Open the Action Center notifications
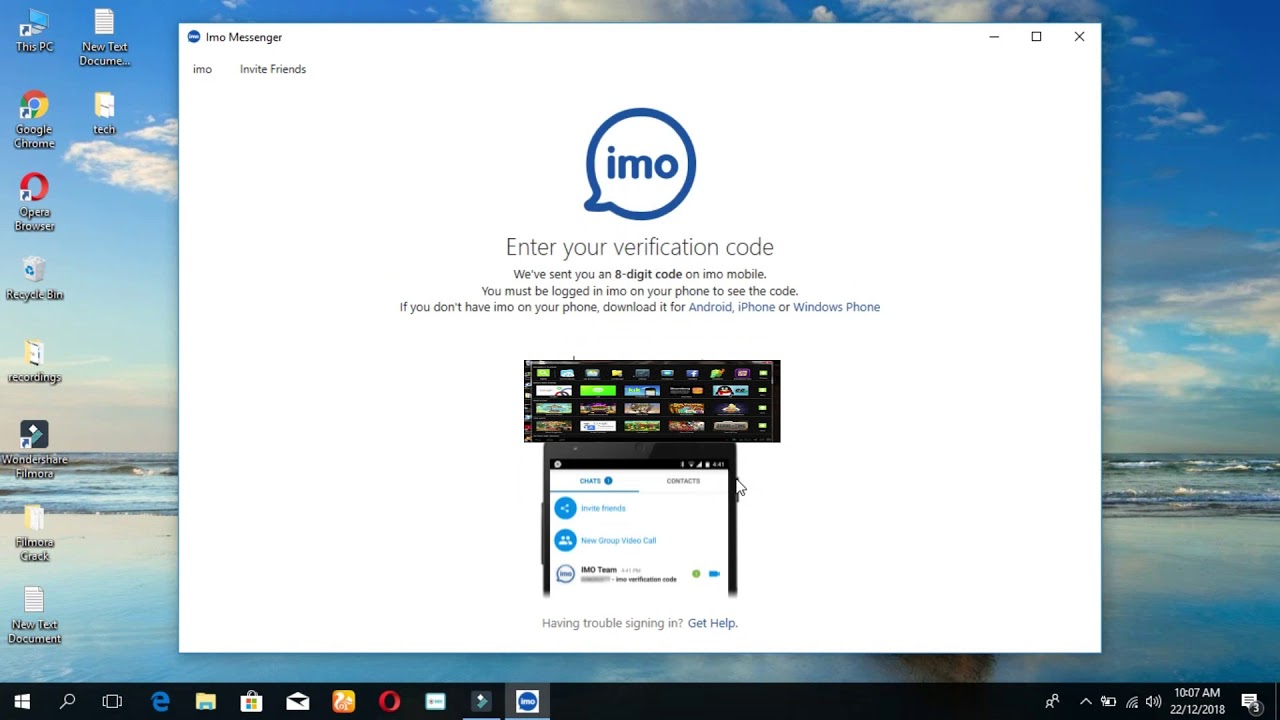The height and width of the screenshot is (720, 1280). tap(1250, 701)
